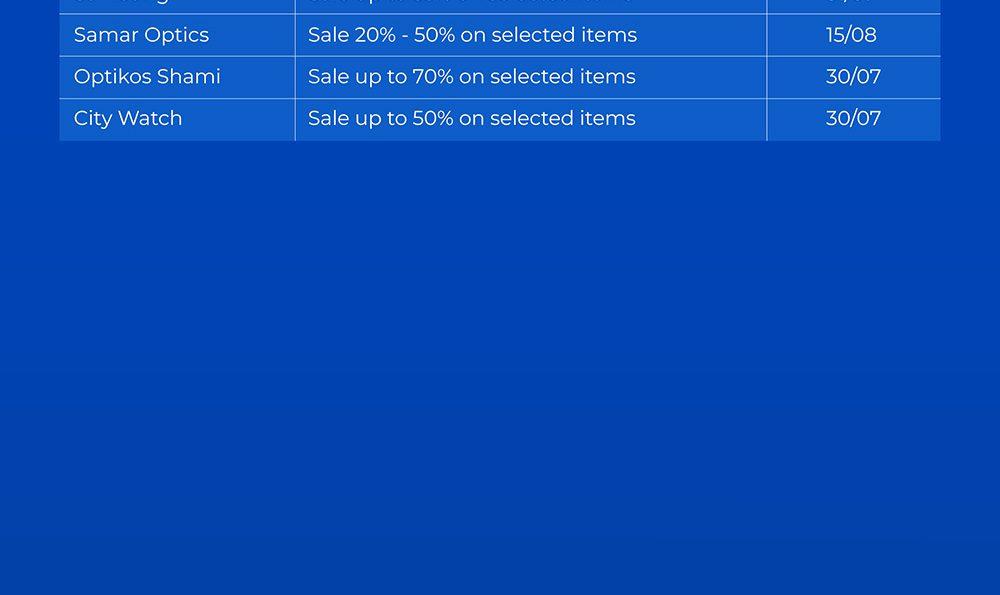Click the word "Shami" in Optikos Shami
The image size is (1000, 595).
[x=189, y=77]
